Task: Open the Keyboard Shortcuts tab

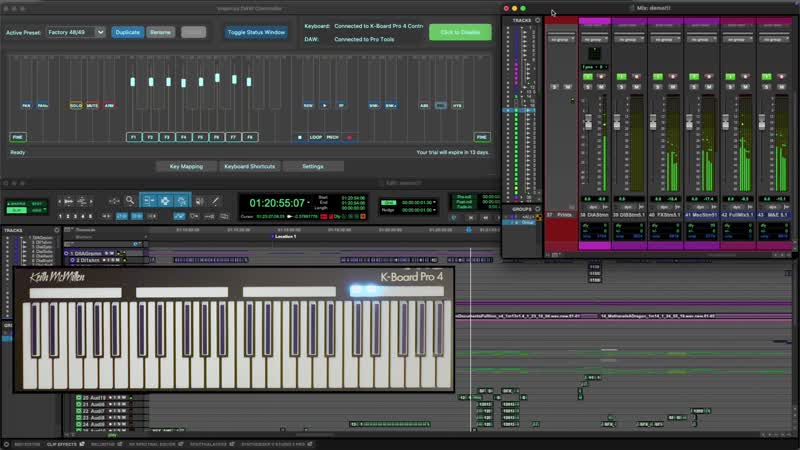Action: click(x=249, y=166)
